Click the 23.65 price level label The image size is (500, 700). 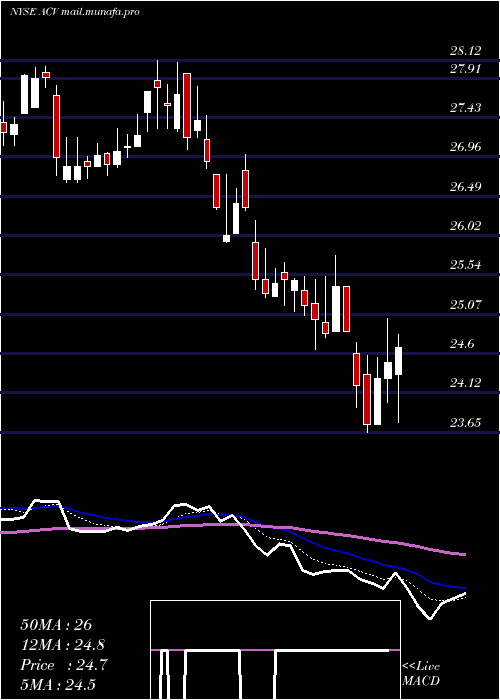click(466, 422)
